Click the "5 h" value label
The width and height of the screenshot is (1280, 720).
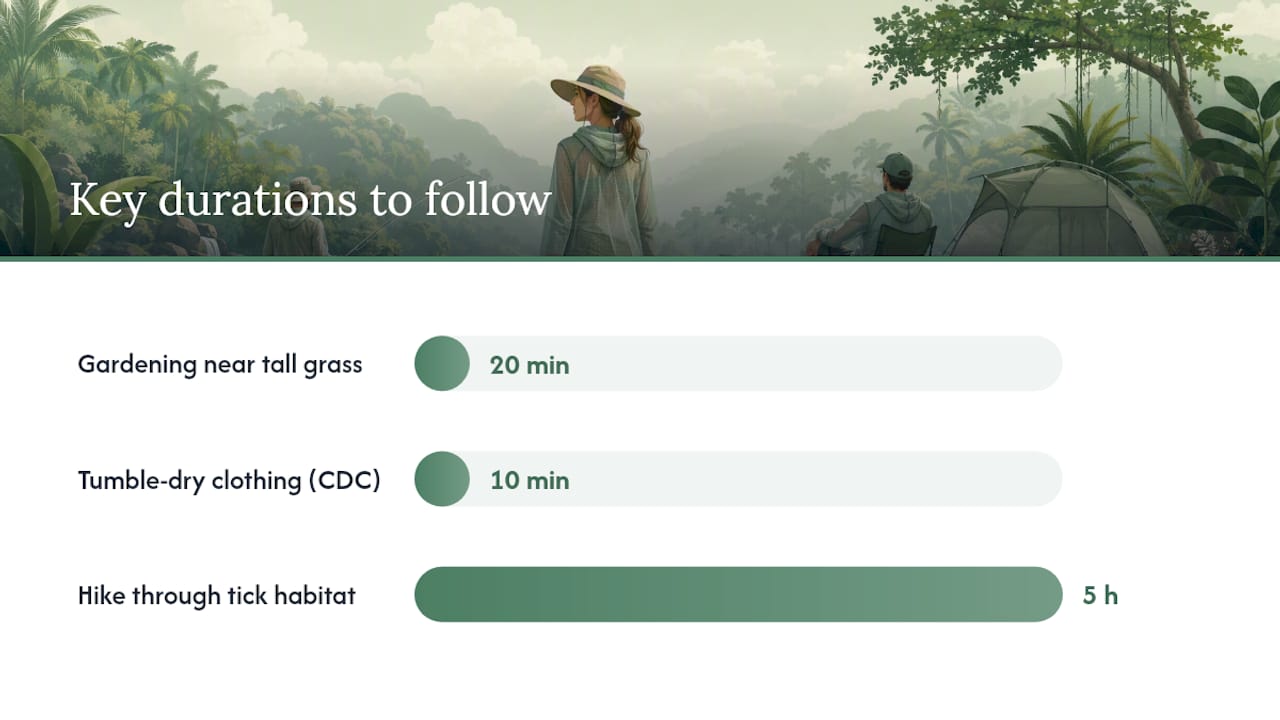1100,596
